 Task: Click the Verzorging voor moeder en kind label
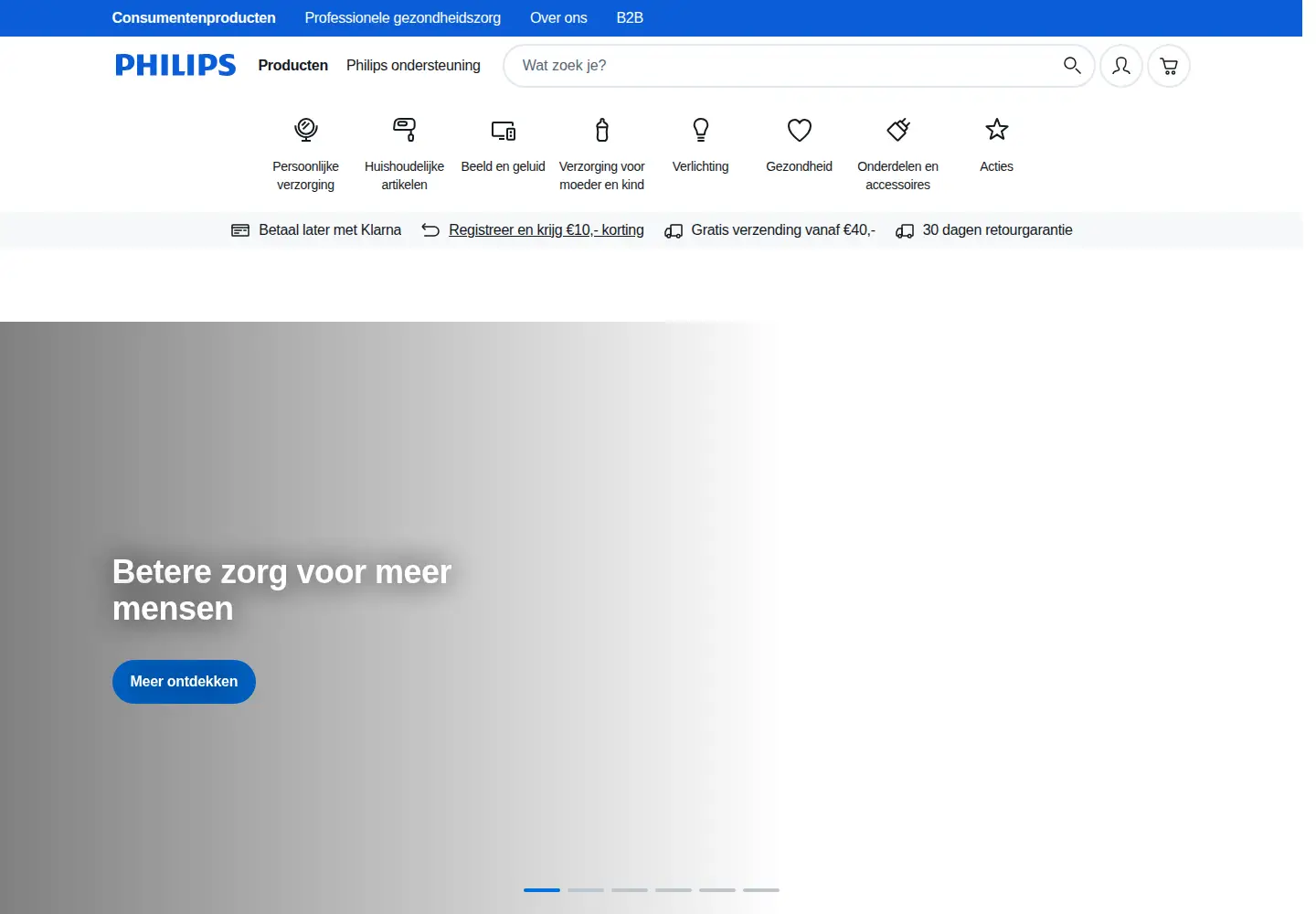tap(602, 175)
